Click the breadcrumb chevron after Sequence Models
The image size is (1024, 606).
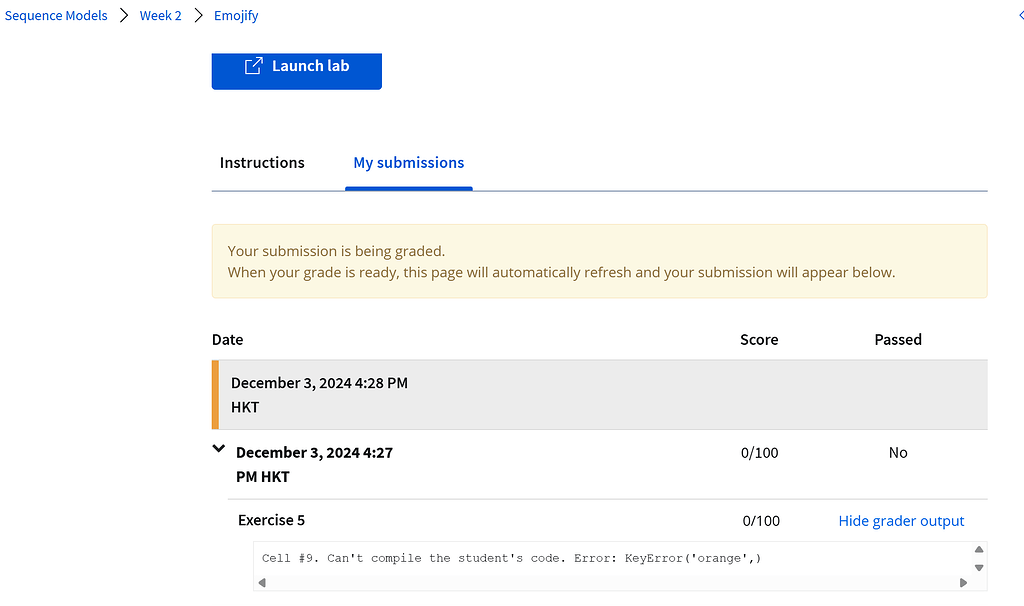click(x=124, y=16)
